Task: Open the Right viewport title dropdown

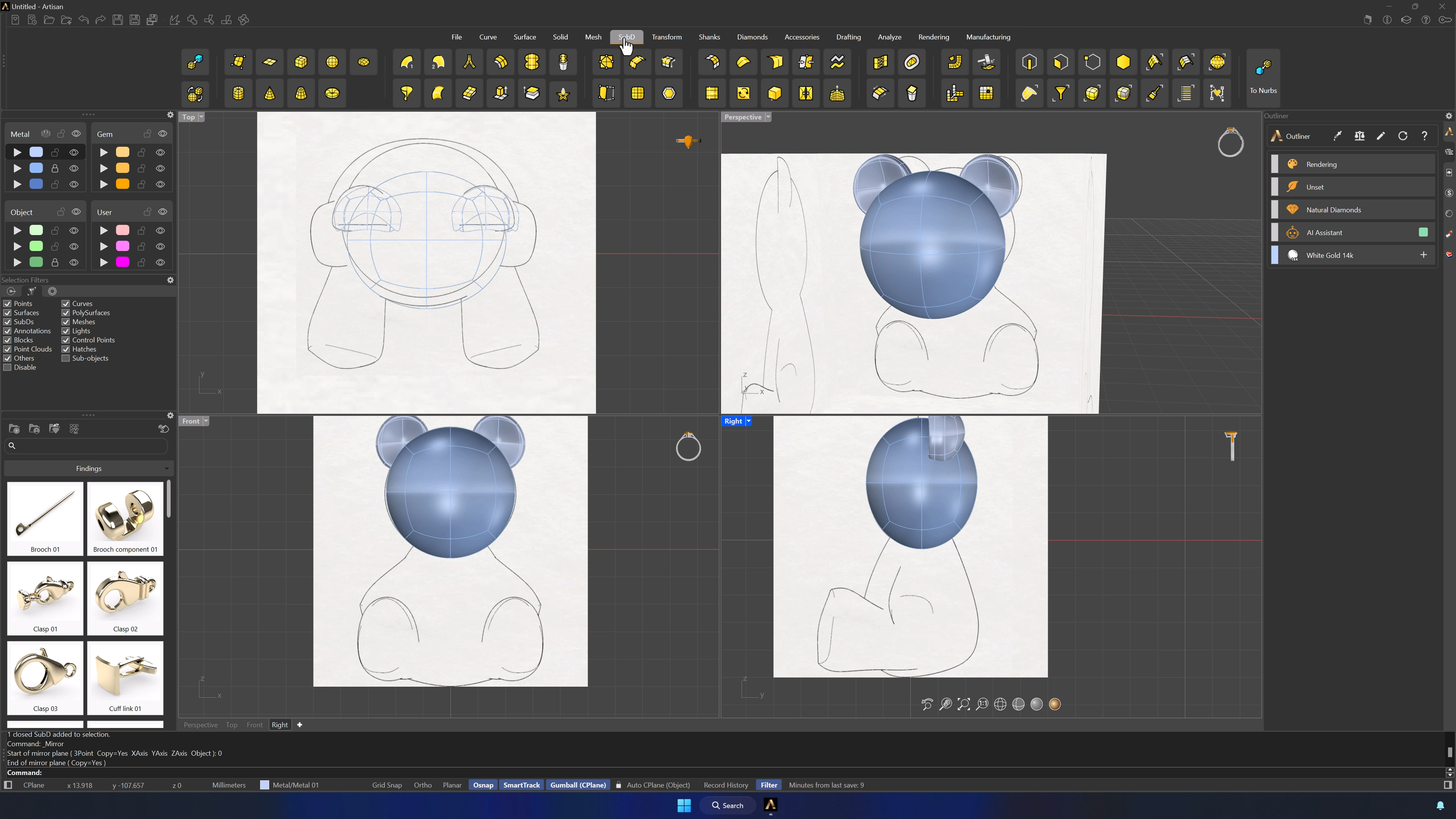Action: [x=748, y=421]
